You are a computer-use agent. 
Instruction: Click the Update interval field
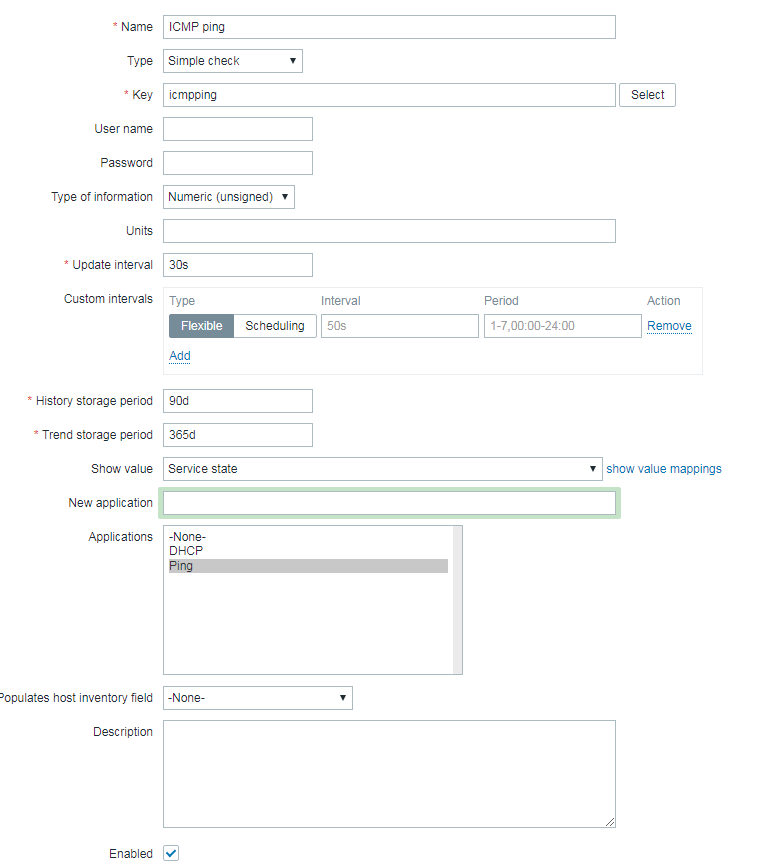click(237, 265)
